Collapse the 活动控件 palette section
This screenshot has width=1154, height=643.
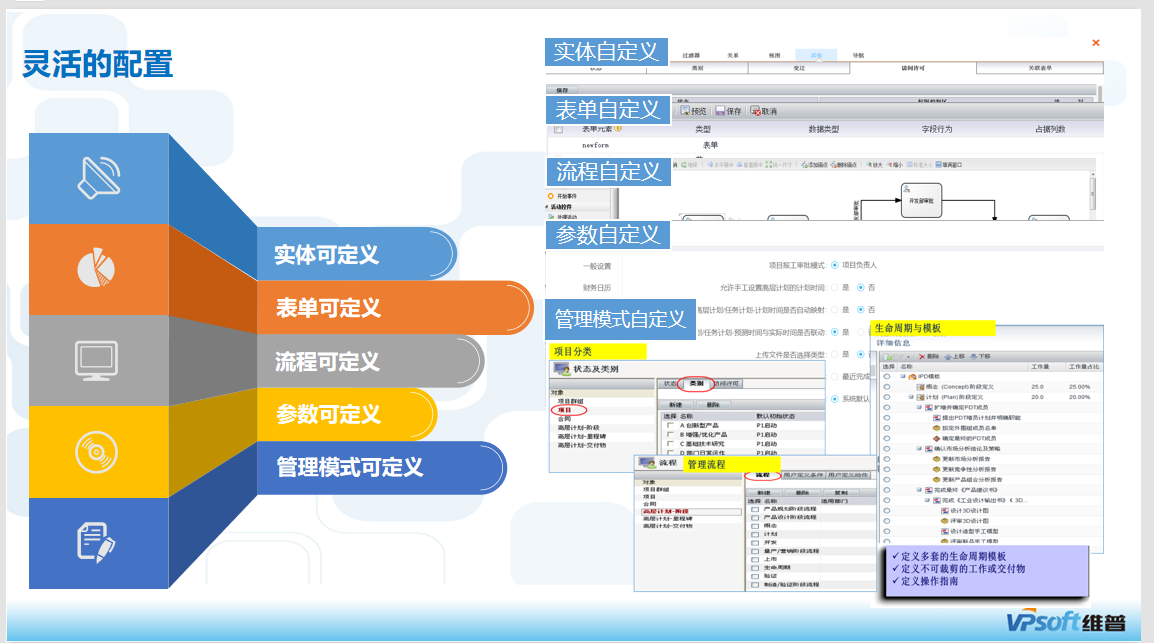[x=547, y=207]
